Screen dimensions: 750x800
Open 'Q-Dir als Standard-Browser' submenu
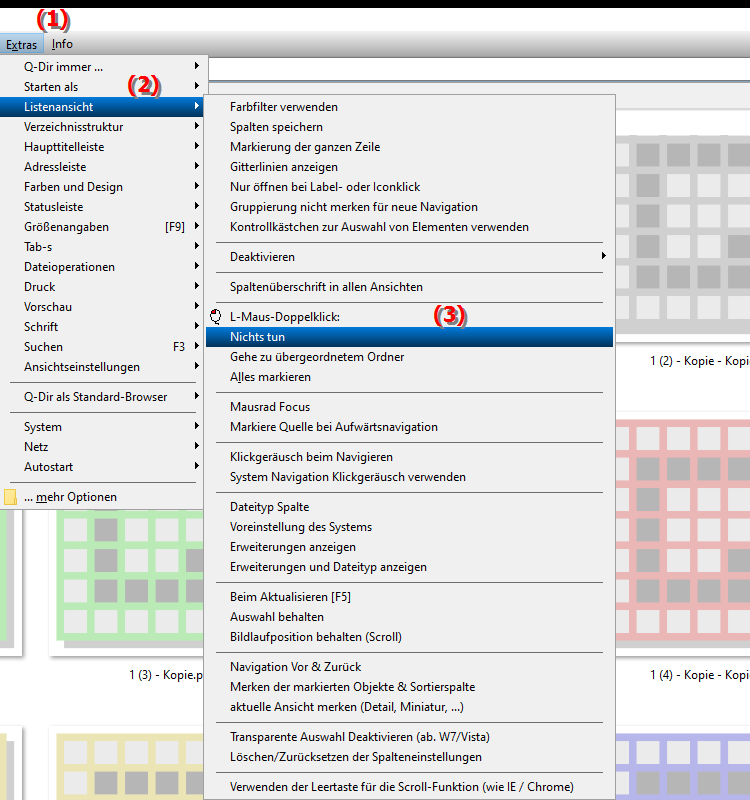(102, 397)
